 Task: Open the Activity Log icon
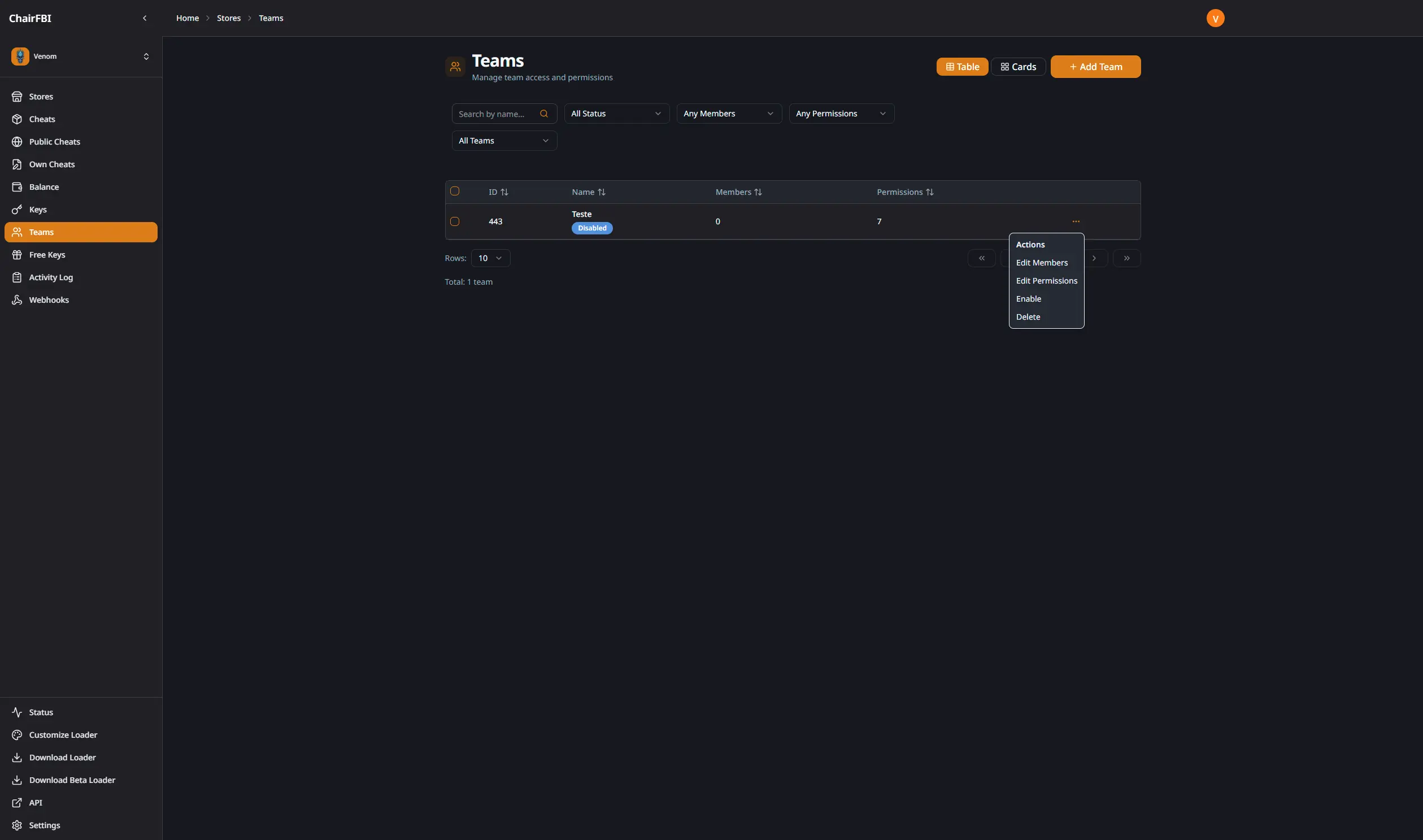coord(18,277)
